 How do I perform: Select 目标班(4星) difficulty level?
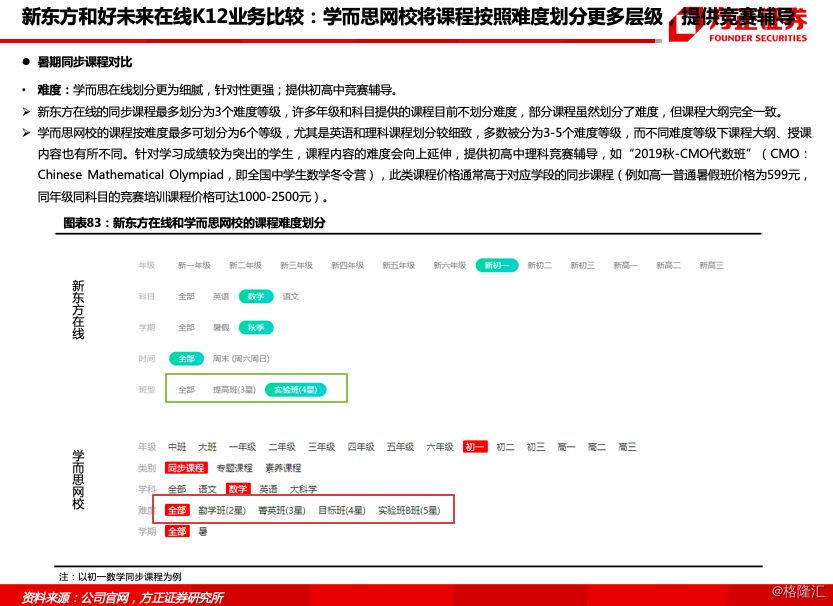coord(342,510)
